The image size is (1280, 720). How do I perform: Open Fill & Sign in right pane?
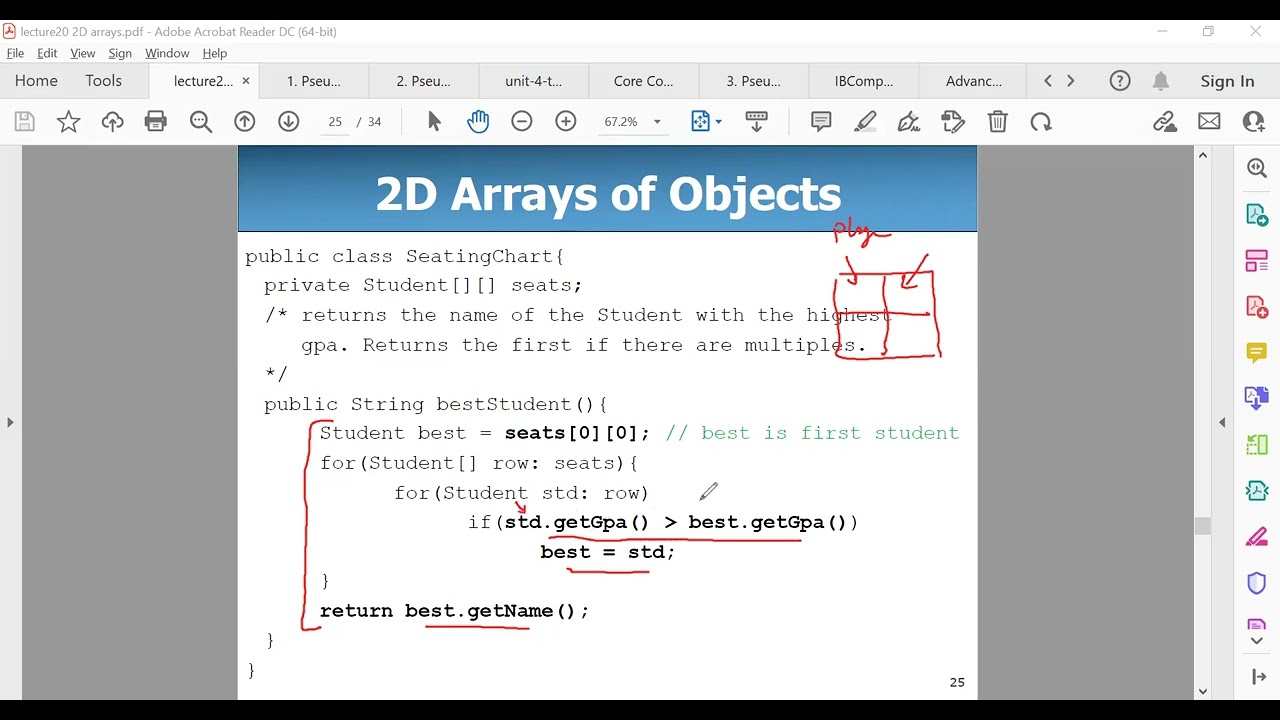1257,537
